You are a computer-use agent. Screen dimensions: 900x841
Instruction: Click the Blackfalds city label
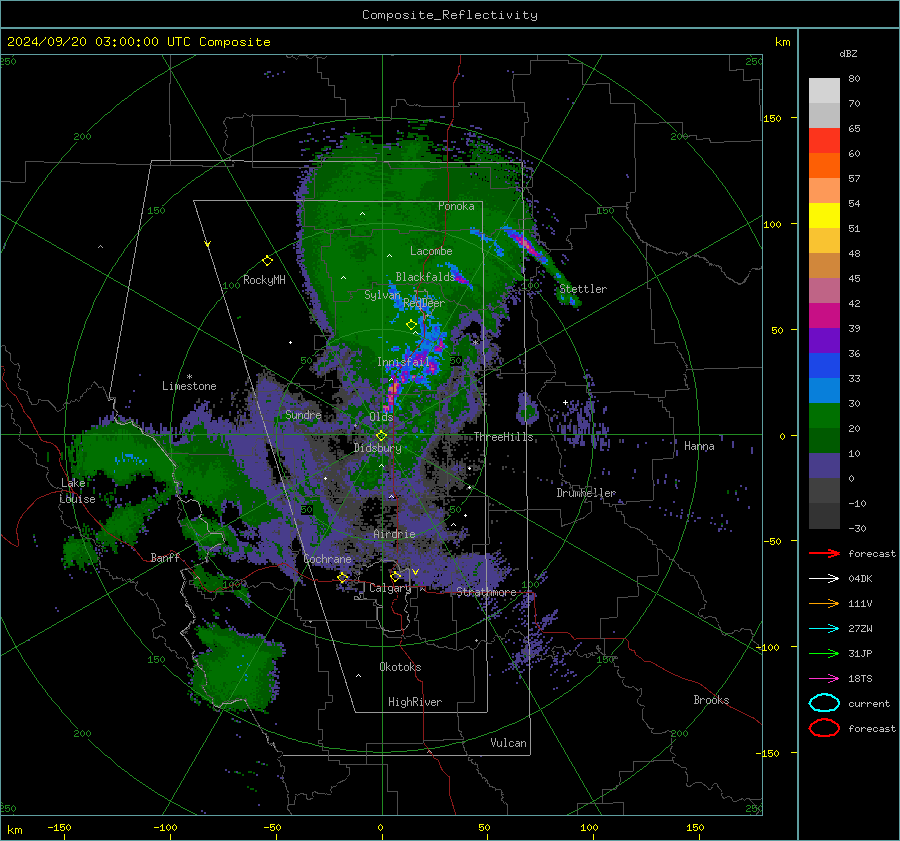click(425, 277)
